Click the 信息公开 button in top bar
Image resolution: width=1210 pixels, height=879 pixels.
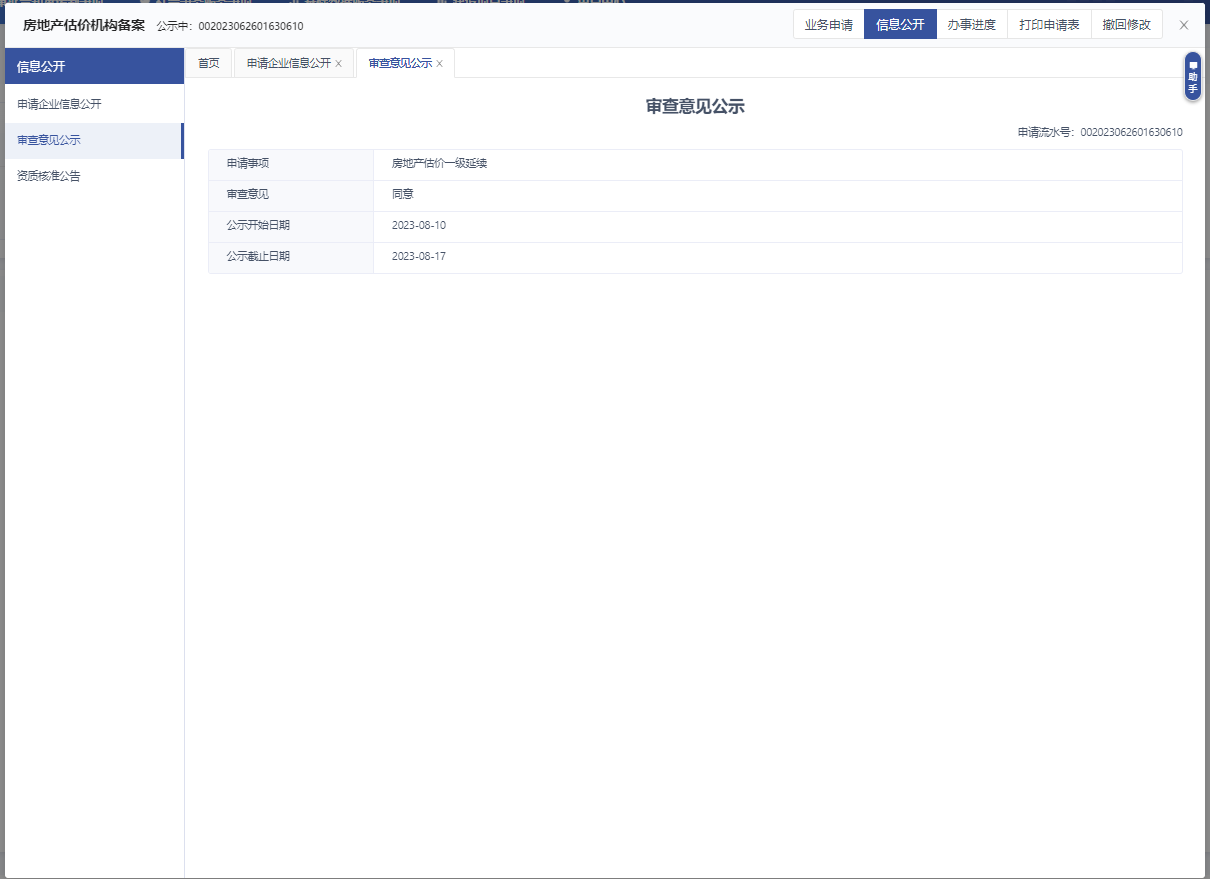pyautogui.click(x=900, y=25)
